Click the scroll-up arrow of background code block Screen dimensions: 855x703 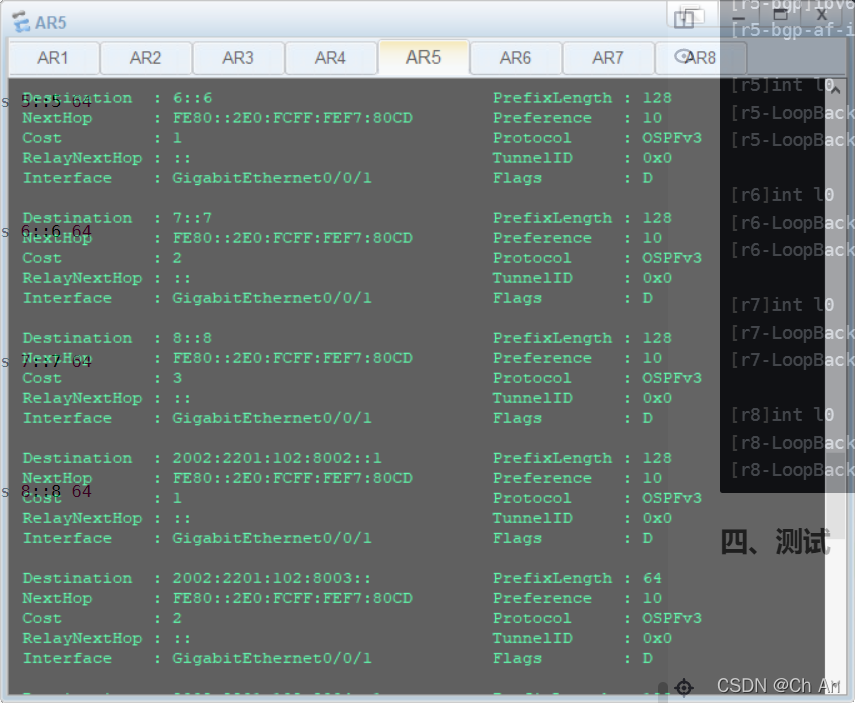point(835,89)
